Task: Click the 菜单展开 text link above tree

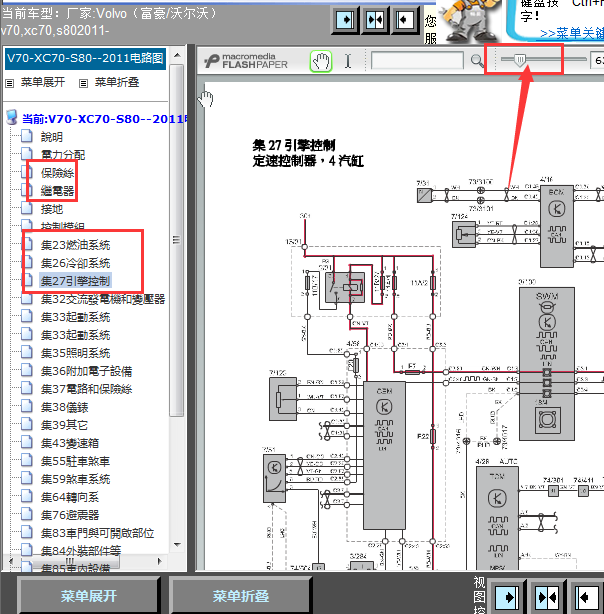Action: pos(43,82)
